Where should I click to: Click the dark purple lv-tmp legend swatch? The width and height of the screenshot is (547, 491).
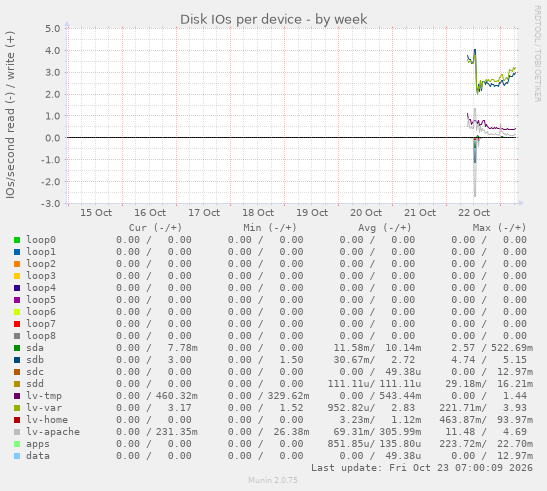(17, 396)
